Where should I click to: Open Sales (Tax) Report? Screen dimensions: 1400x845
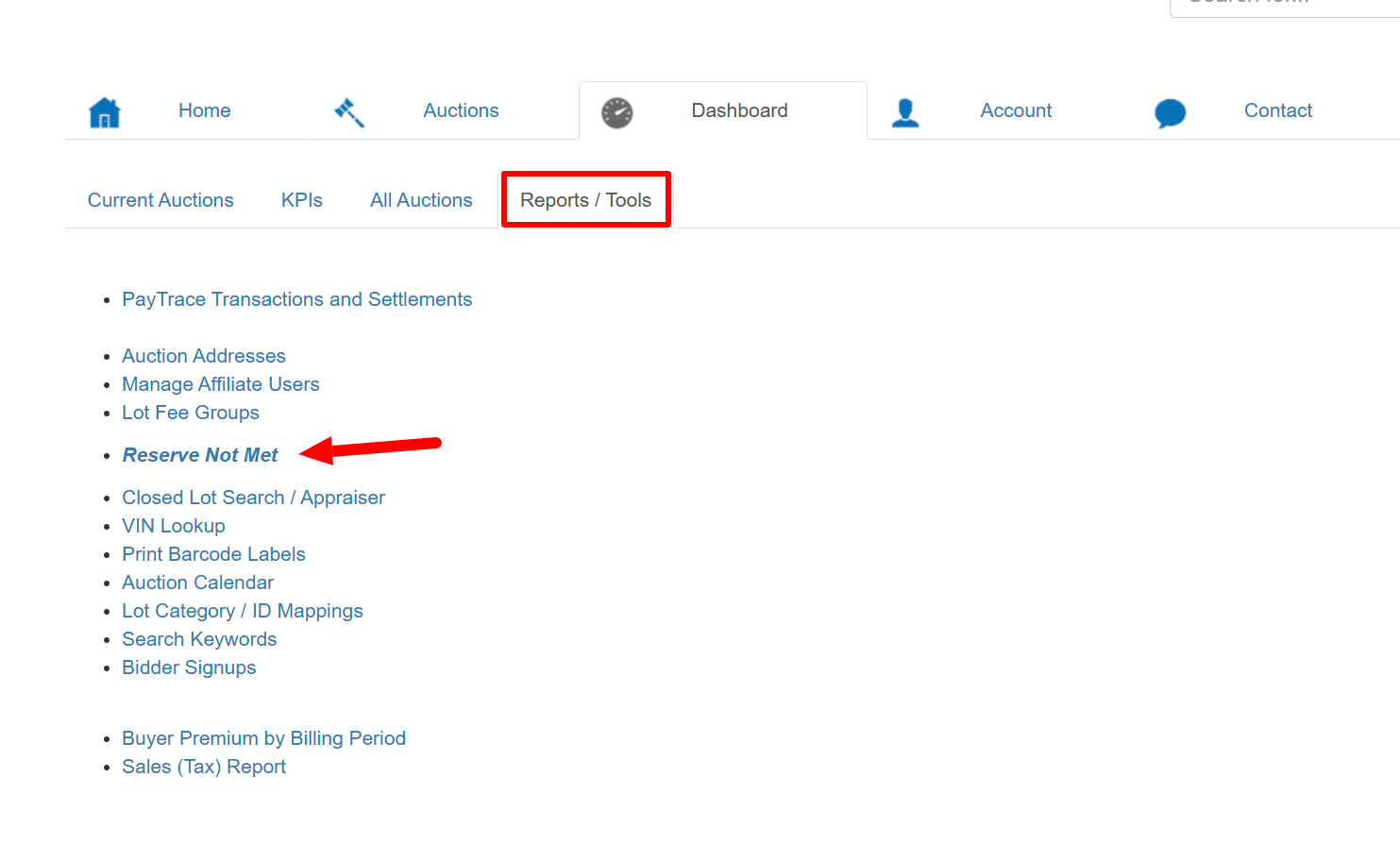tap(204, 767)
